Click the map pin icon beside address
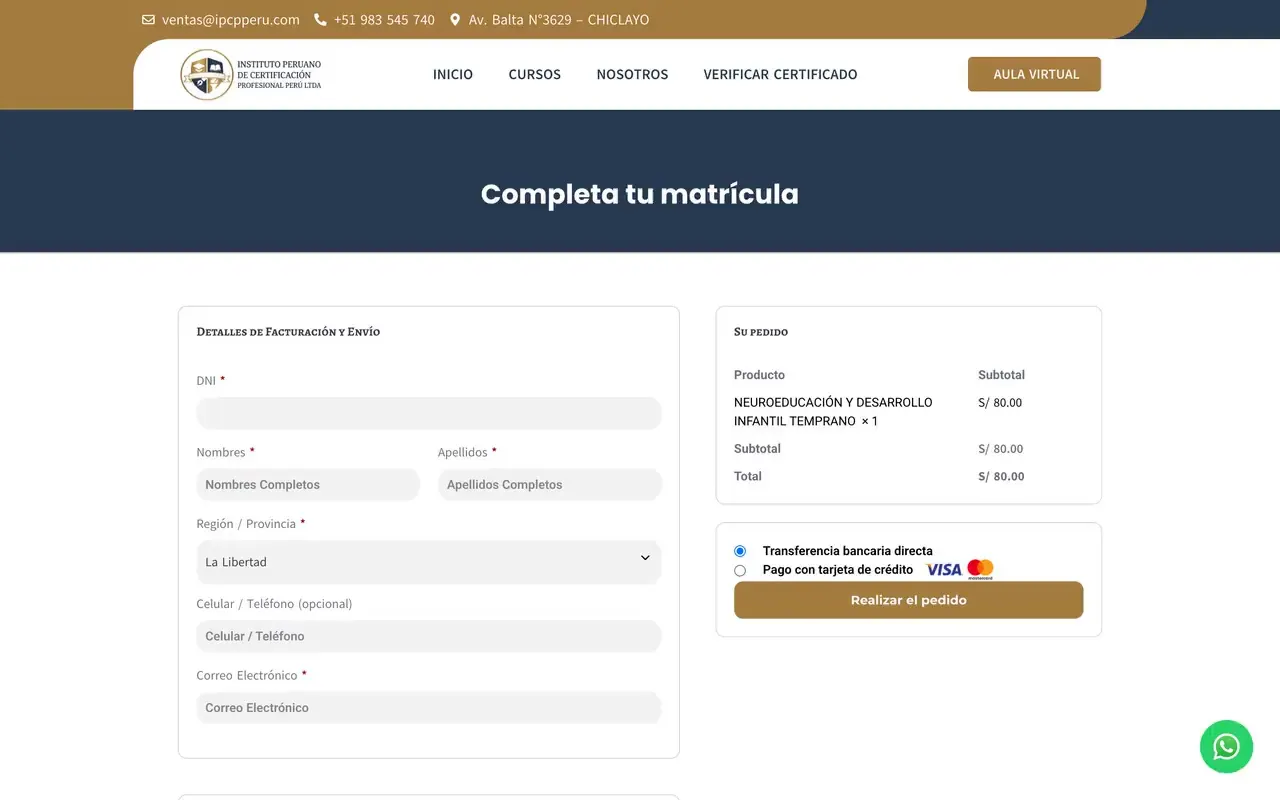Image resolution: width=1280 pixels, height=800 pixels. (x=455, y=20)
